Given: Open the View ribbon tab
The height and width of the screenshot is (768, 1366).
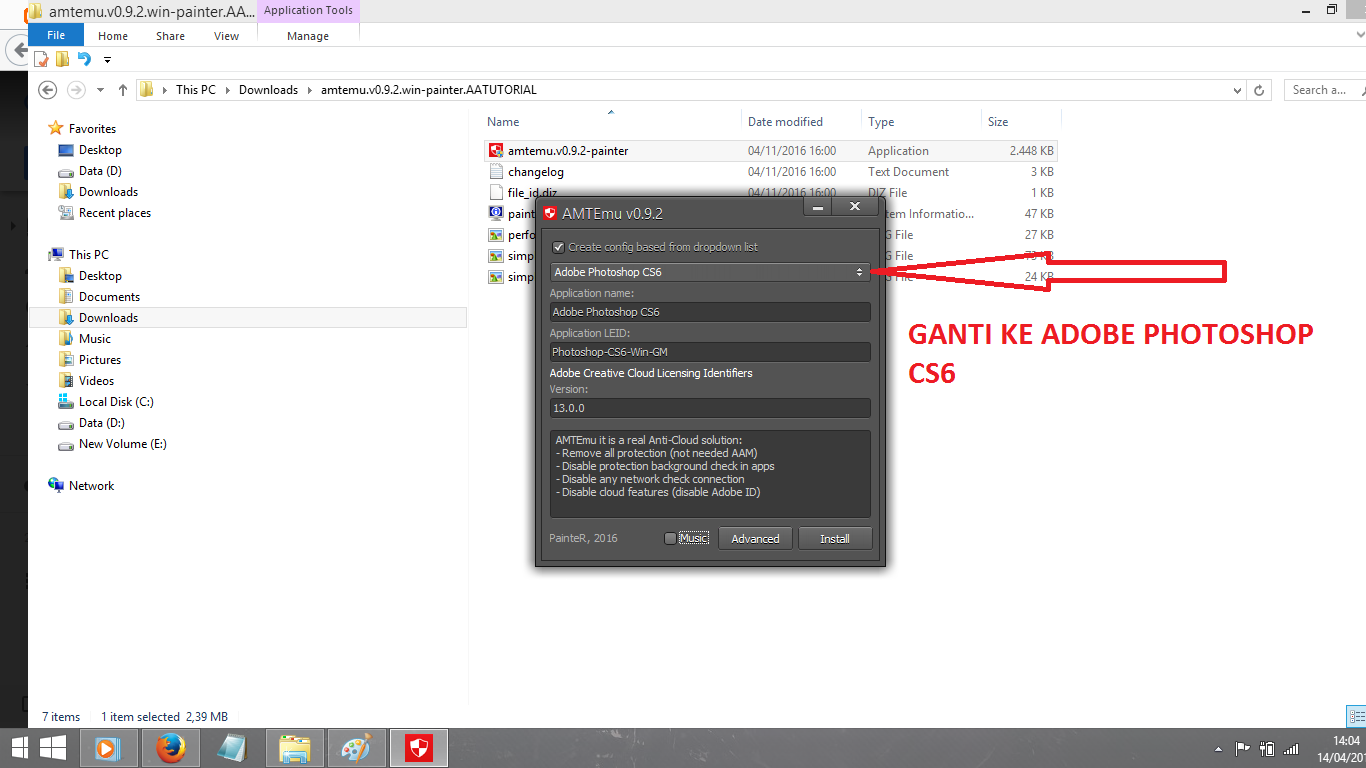Looking at the screenshot, I should coord(227,35).
